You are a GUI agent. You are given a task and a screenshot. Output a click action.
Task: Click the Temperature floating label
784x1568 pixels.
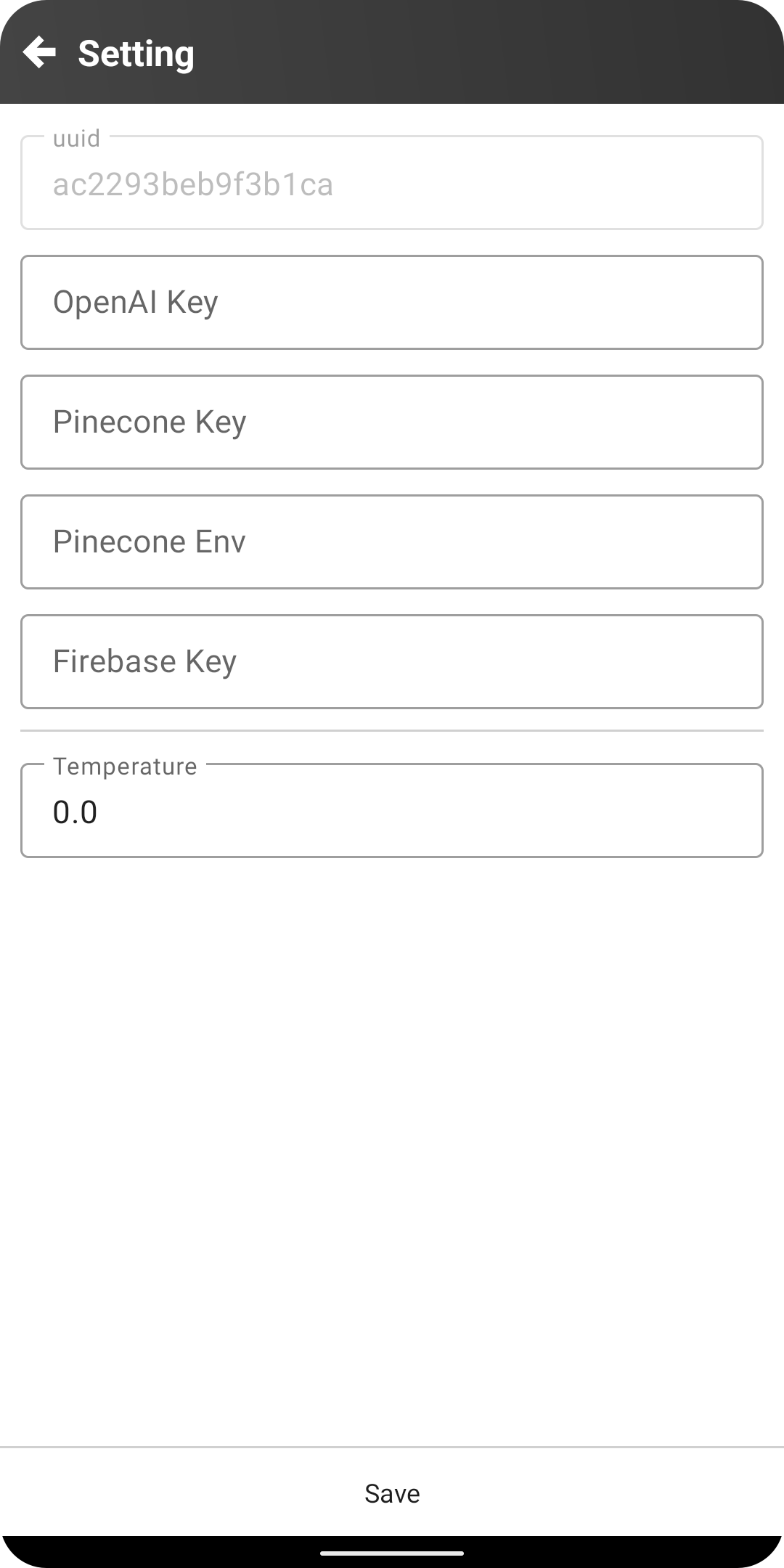click(x=125, y=767)
